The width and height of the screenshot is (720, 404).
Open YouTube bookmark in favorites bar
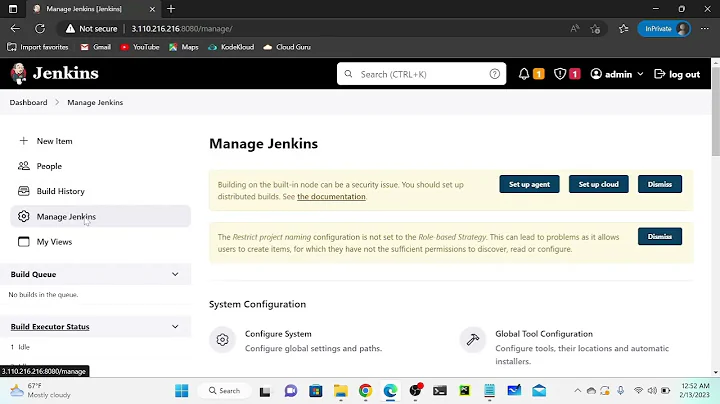coord(140,47)
